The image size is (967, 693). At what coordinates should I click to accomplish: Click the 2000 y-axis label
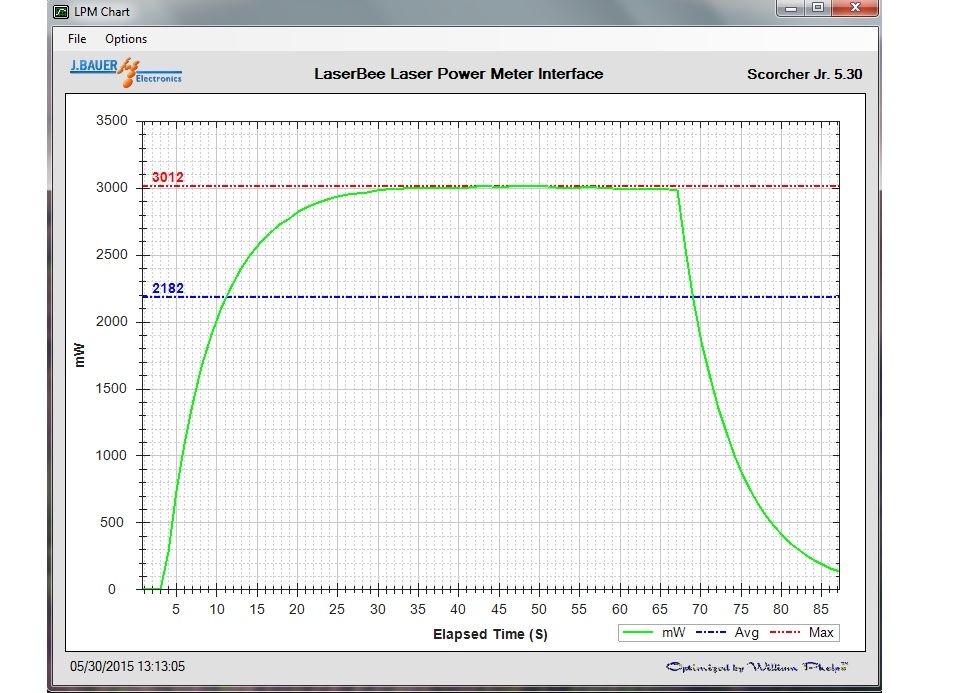(x=112, y=322)
